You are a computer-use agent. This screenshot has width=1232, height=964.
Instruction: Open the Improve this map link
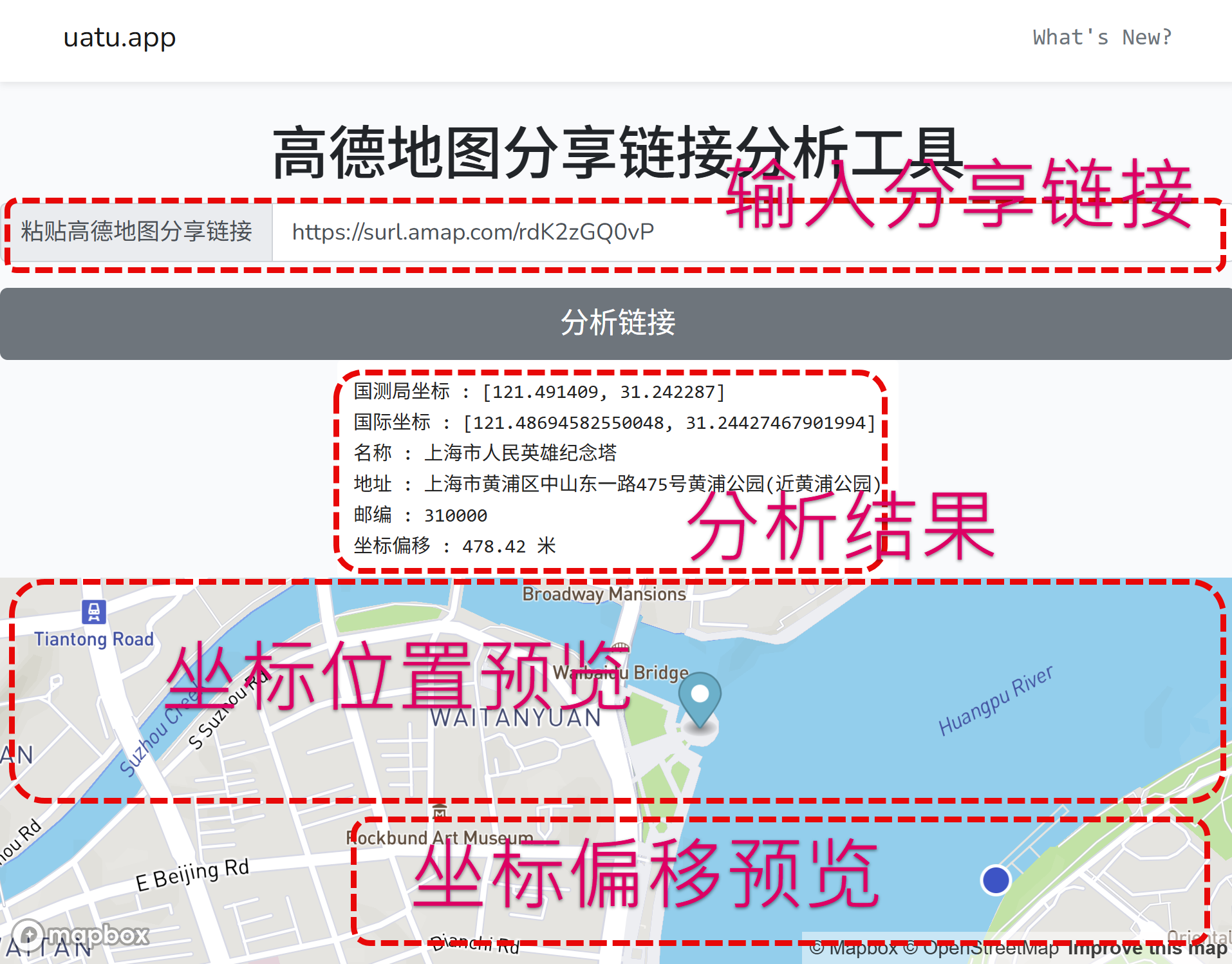coord(1148,949)
